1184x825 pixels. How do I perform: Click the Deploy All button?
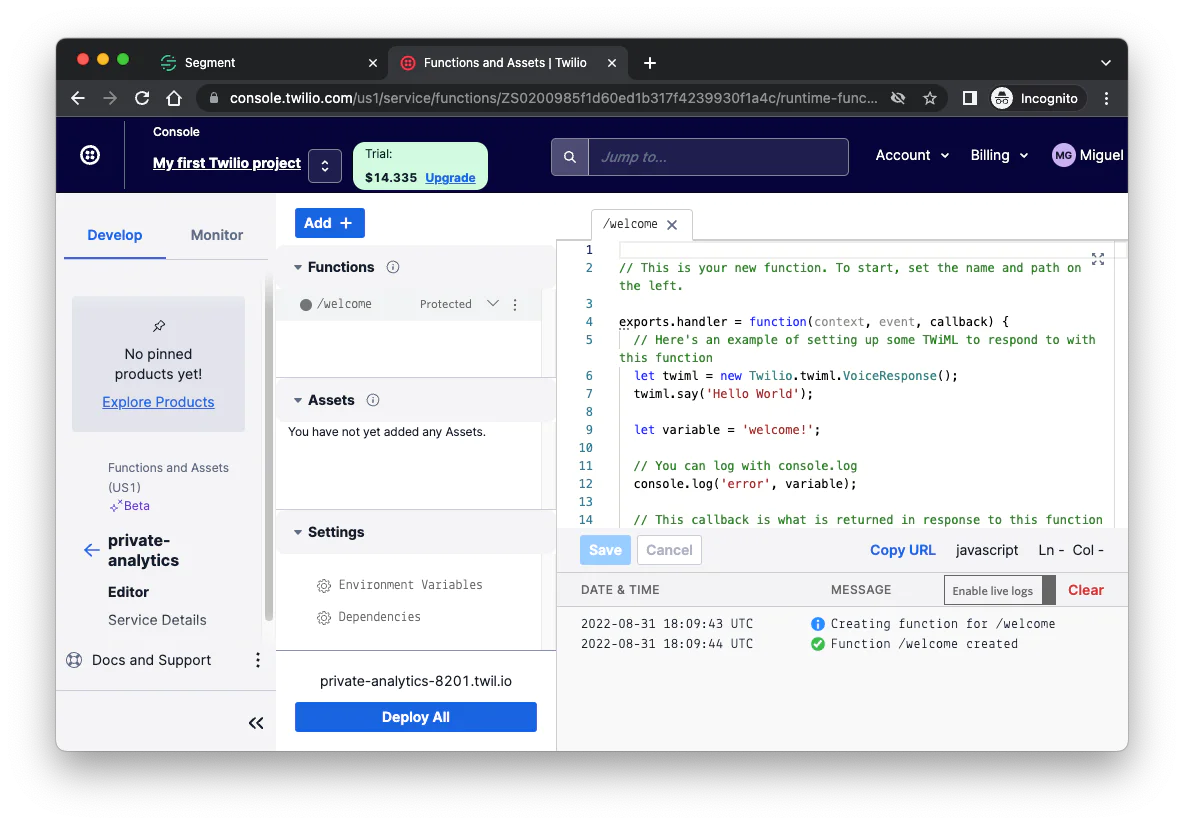coord(415,717)
